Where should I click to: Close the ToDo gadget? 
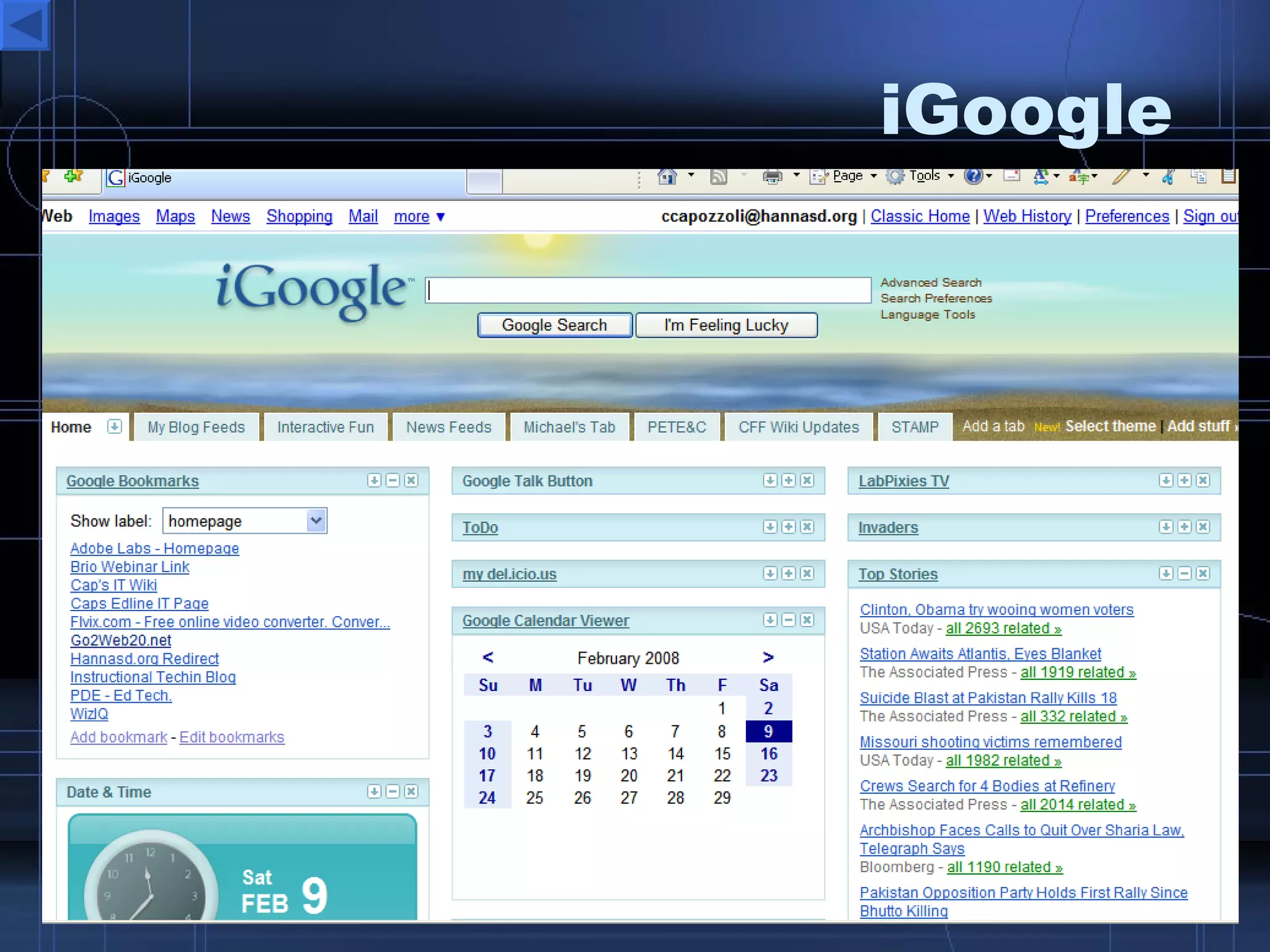click(807, 527)
